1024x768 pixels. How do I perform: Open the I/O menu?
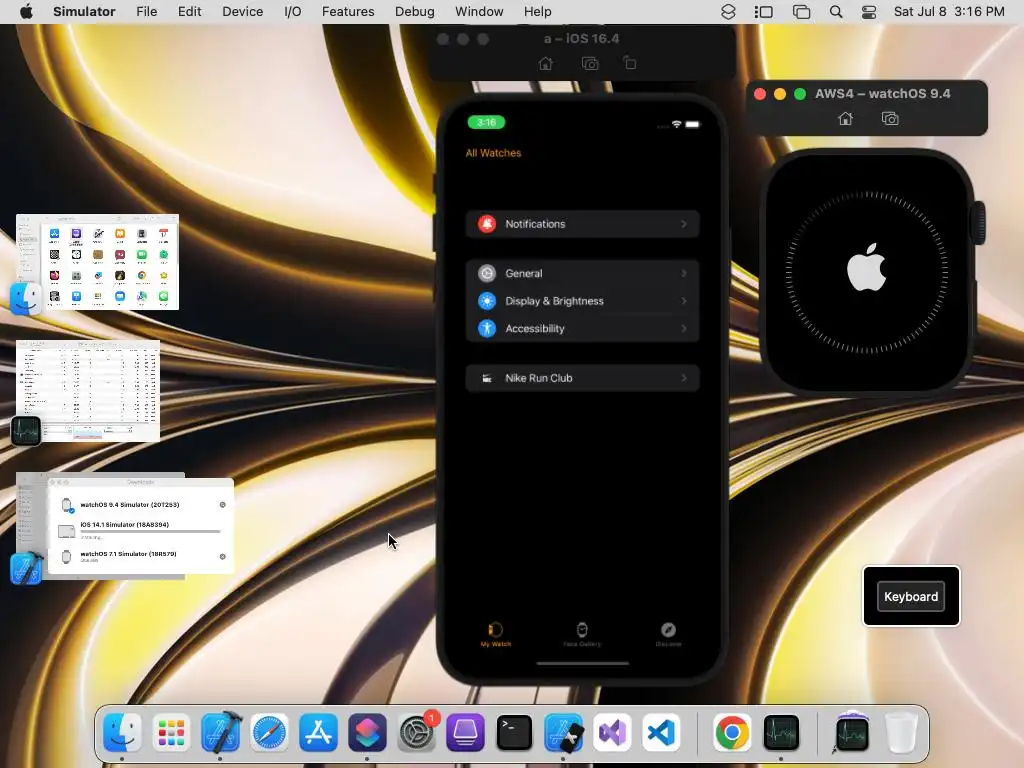293,12
